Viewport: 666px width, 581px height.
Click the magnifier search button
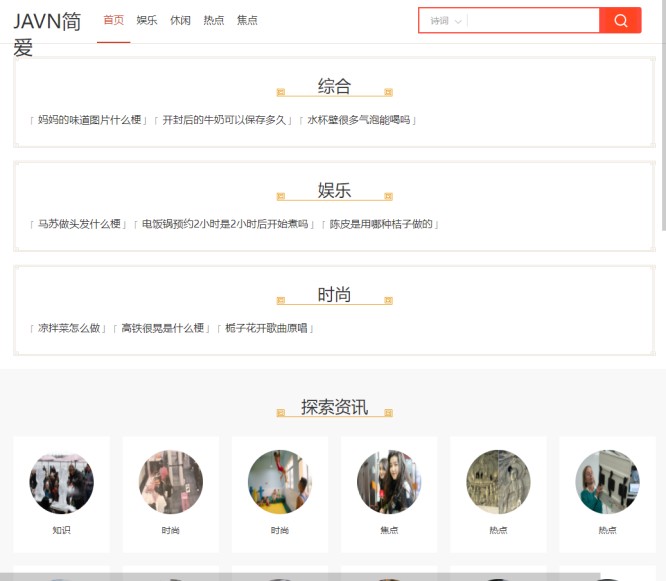pos(620,21)
